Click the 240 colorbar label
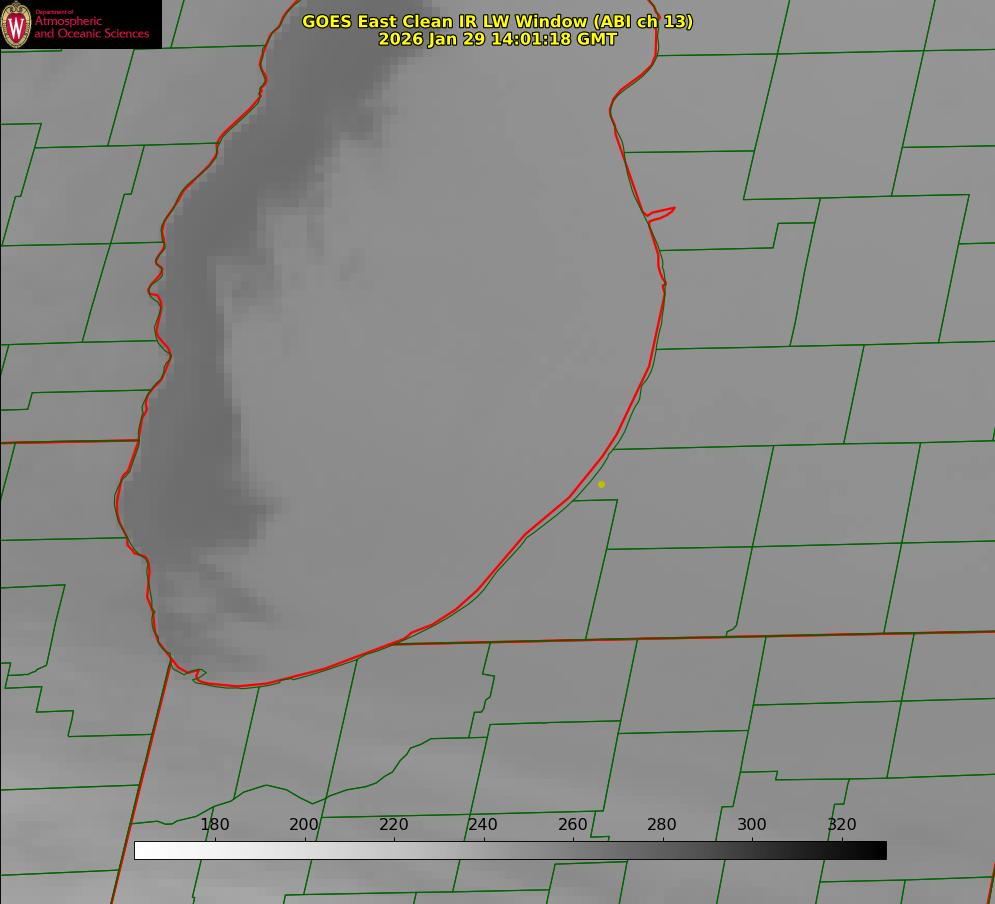This screenshot has width=995, height=904. (x=483, y=824)
